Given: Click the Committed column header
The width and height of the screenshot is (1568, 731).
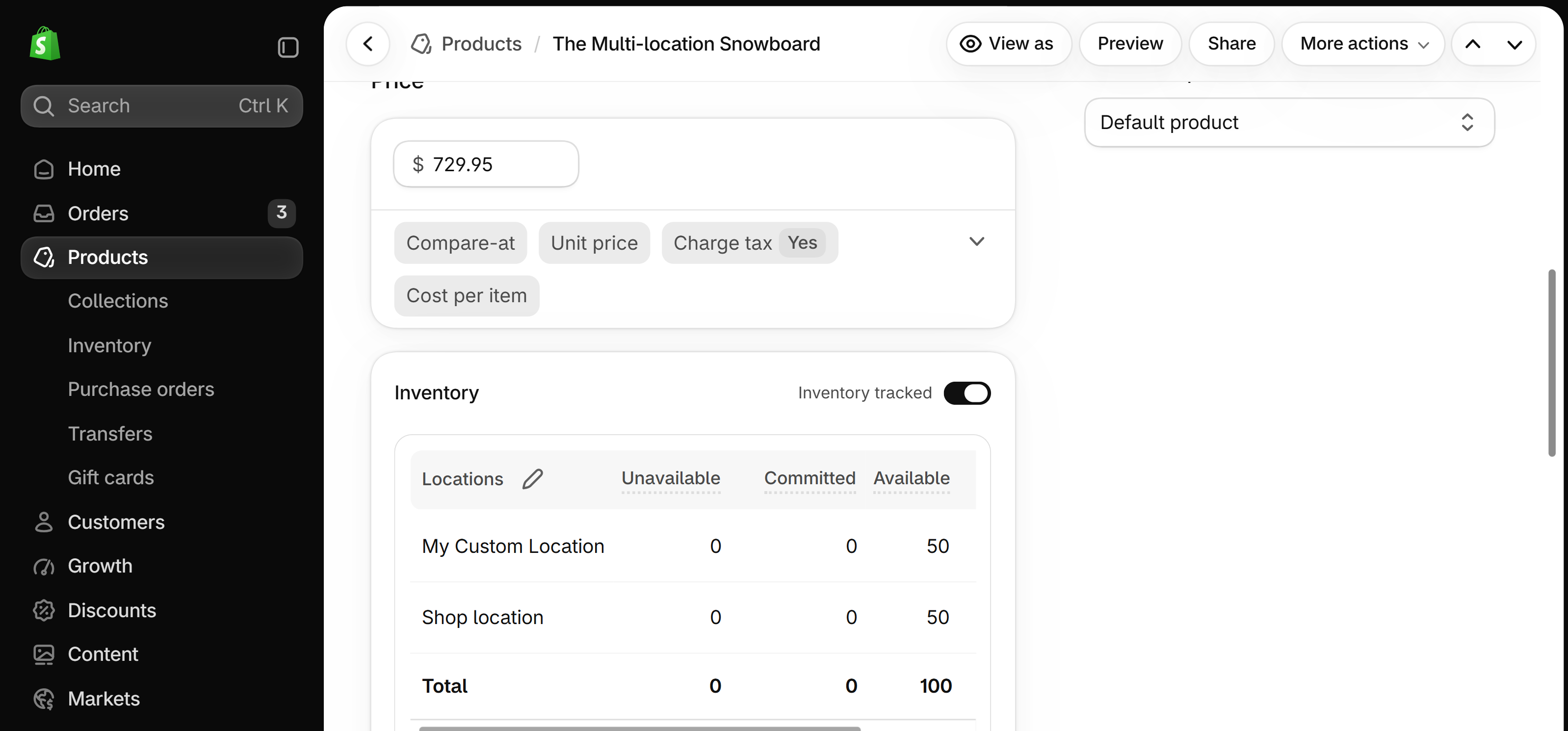Looking at the screenshot, I should click(810, 478).
